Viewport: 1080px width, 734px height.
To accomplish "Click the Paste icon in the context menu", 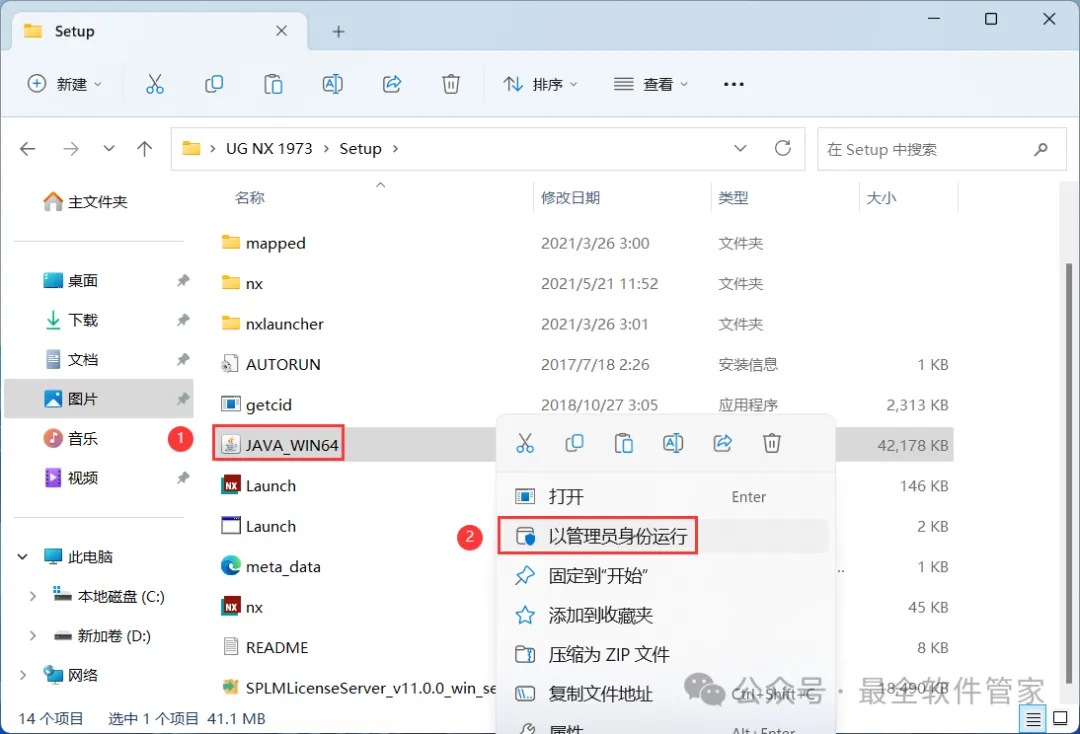I will 624,443.
